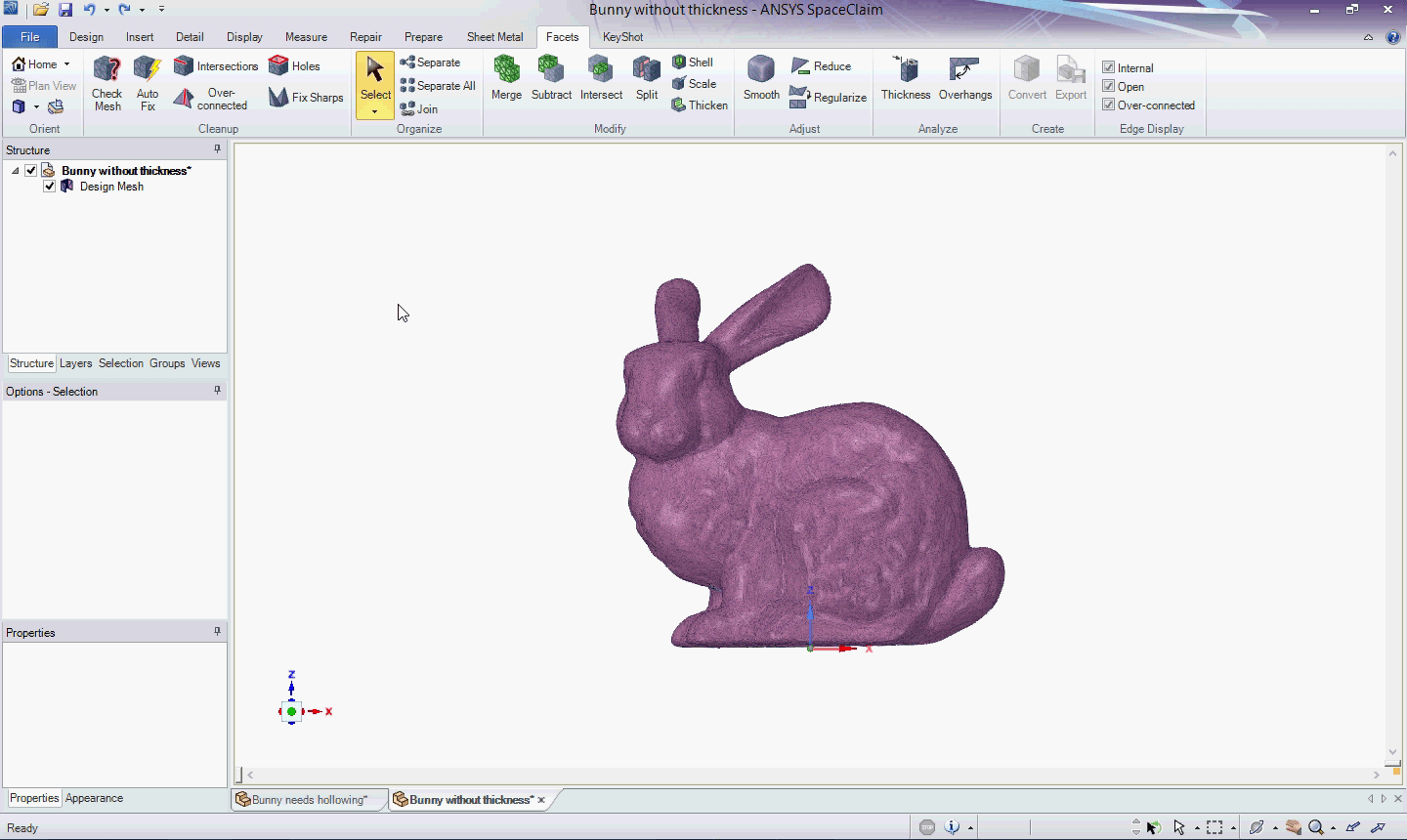Screen dimensions: 1407x840
Task: Click the Thicken tool
Action: click(x=700, y=105)
